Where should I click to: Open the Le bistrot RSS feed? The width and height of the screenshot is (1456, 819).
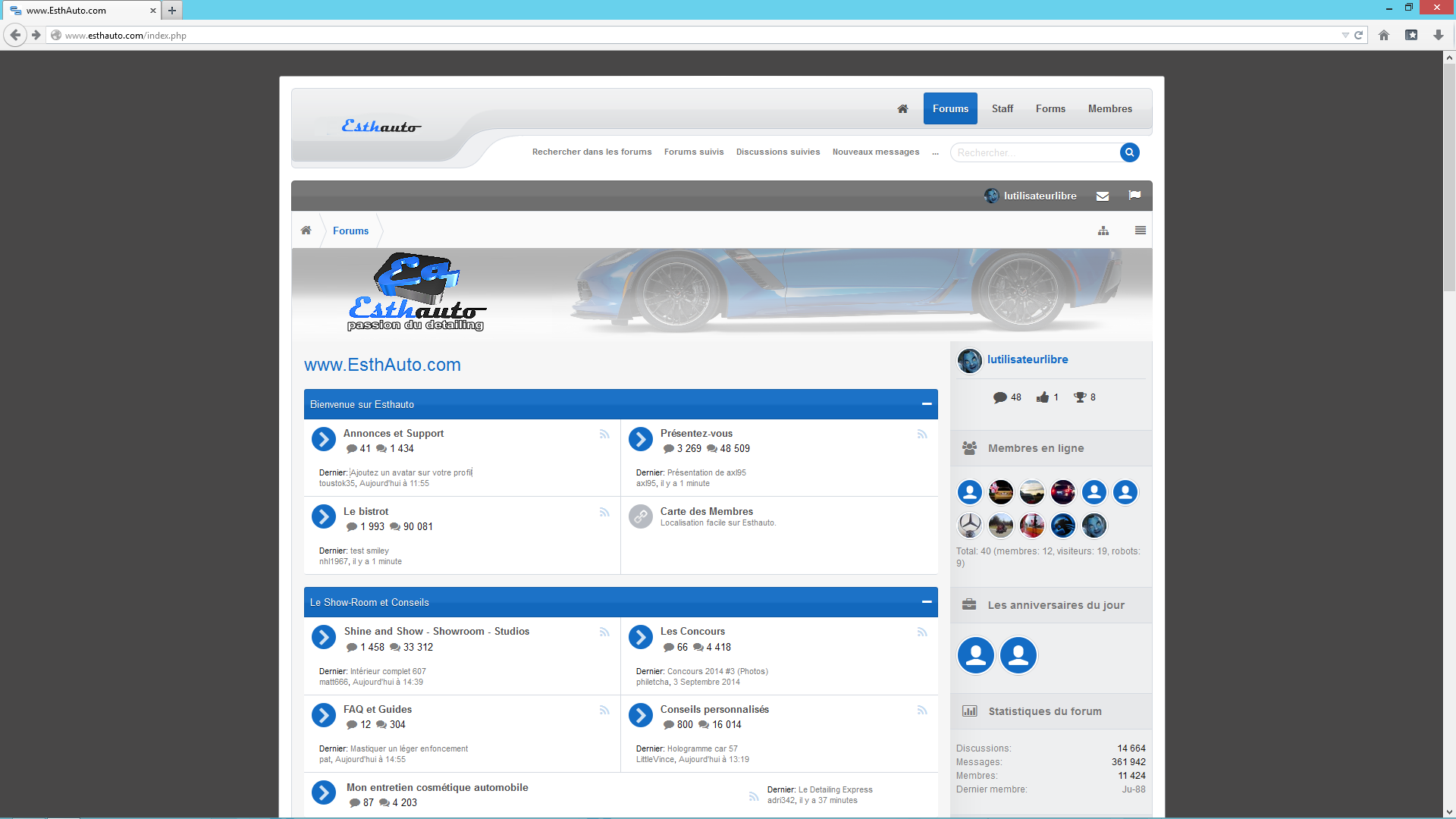(x=604, y=513)
